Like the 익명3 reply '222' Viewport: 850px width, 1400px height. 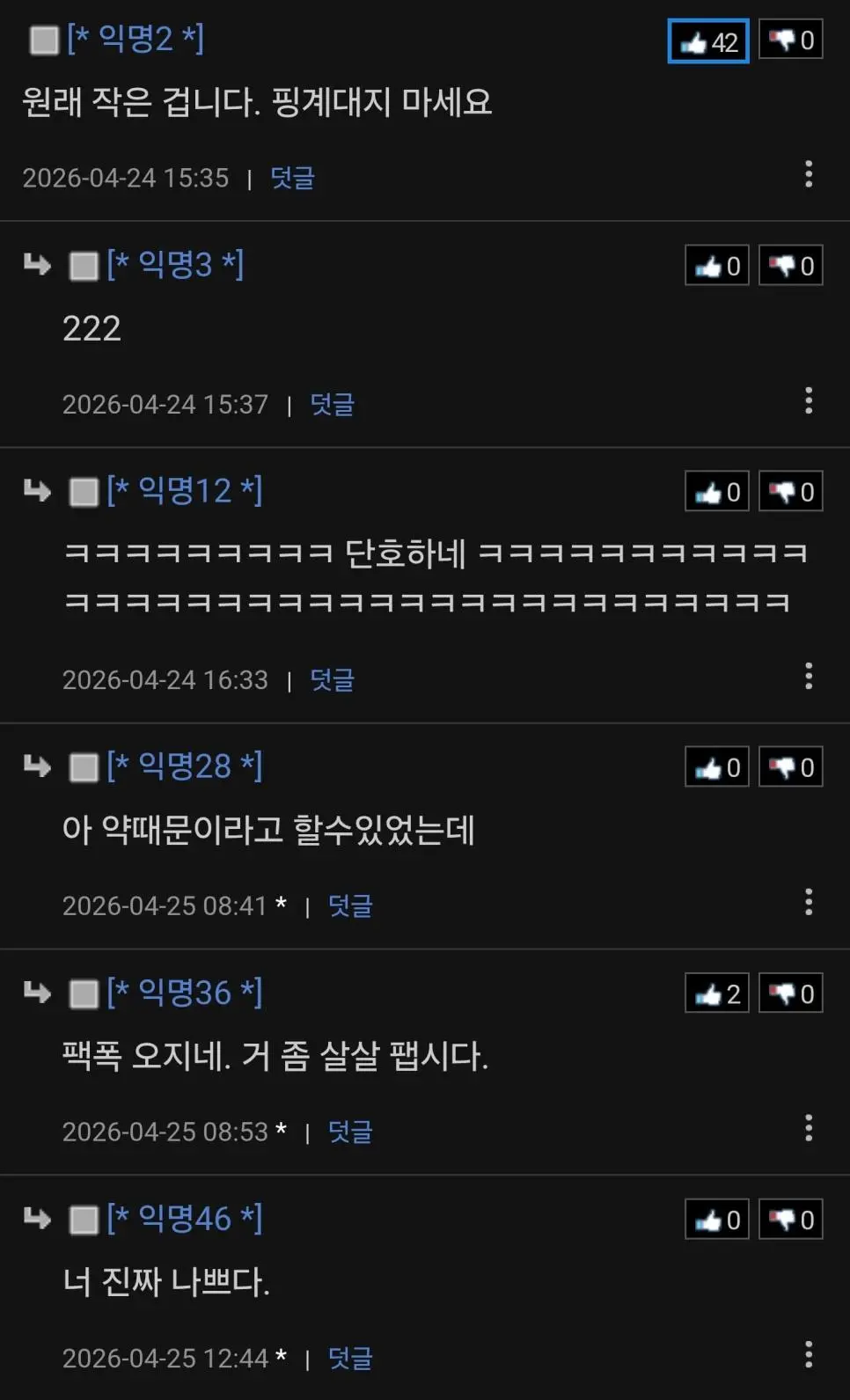click(717, 266)
